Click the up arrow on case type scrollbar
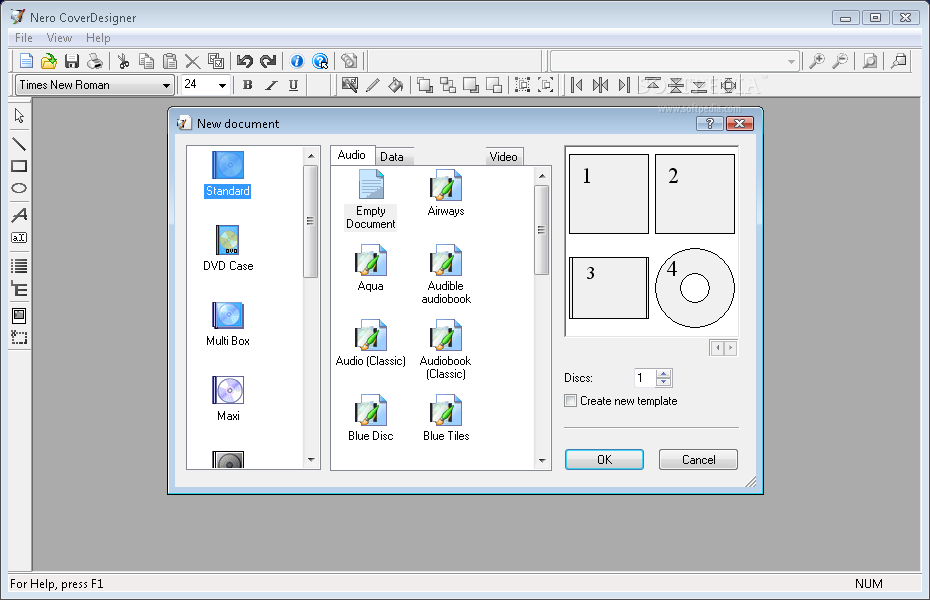The image size is (930, 600). 311,156
